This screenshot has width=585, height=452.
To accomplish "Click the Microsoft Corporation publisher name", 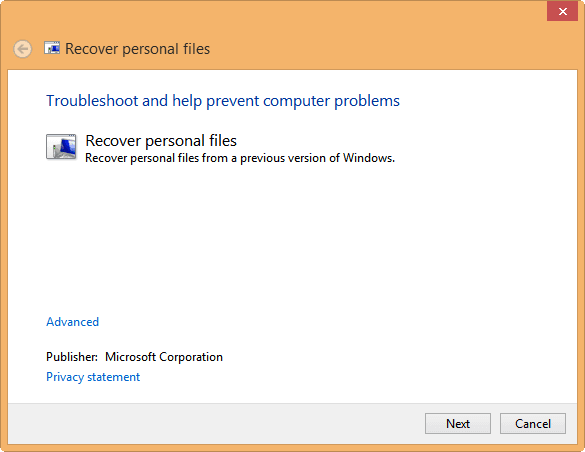I will pos(164,357).
